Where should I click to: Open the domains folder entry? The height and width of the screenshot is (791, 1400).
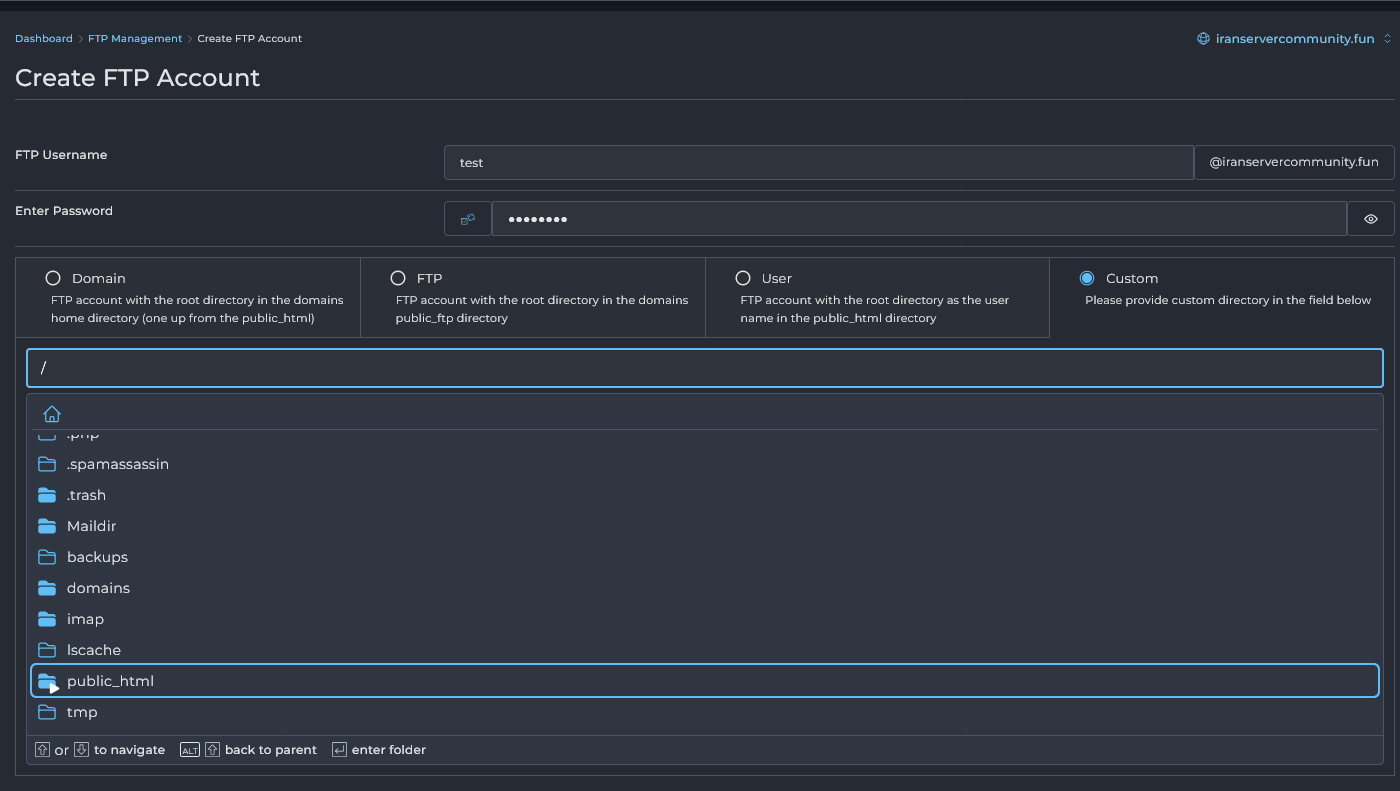[x=98, y=588]
